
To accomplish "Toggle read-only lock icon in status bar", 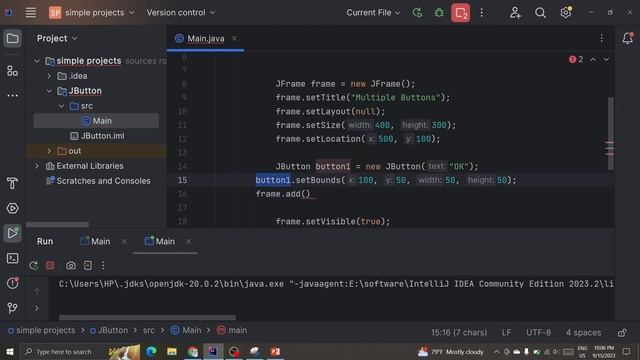I will pyautogui.click(x=622, y=333).
